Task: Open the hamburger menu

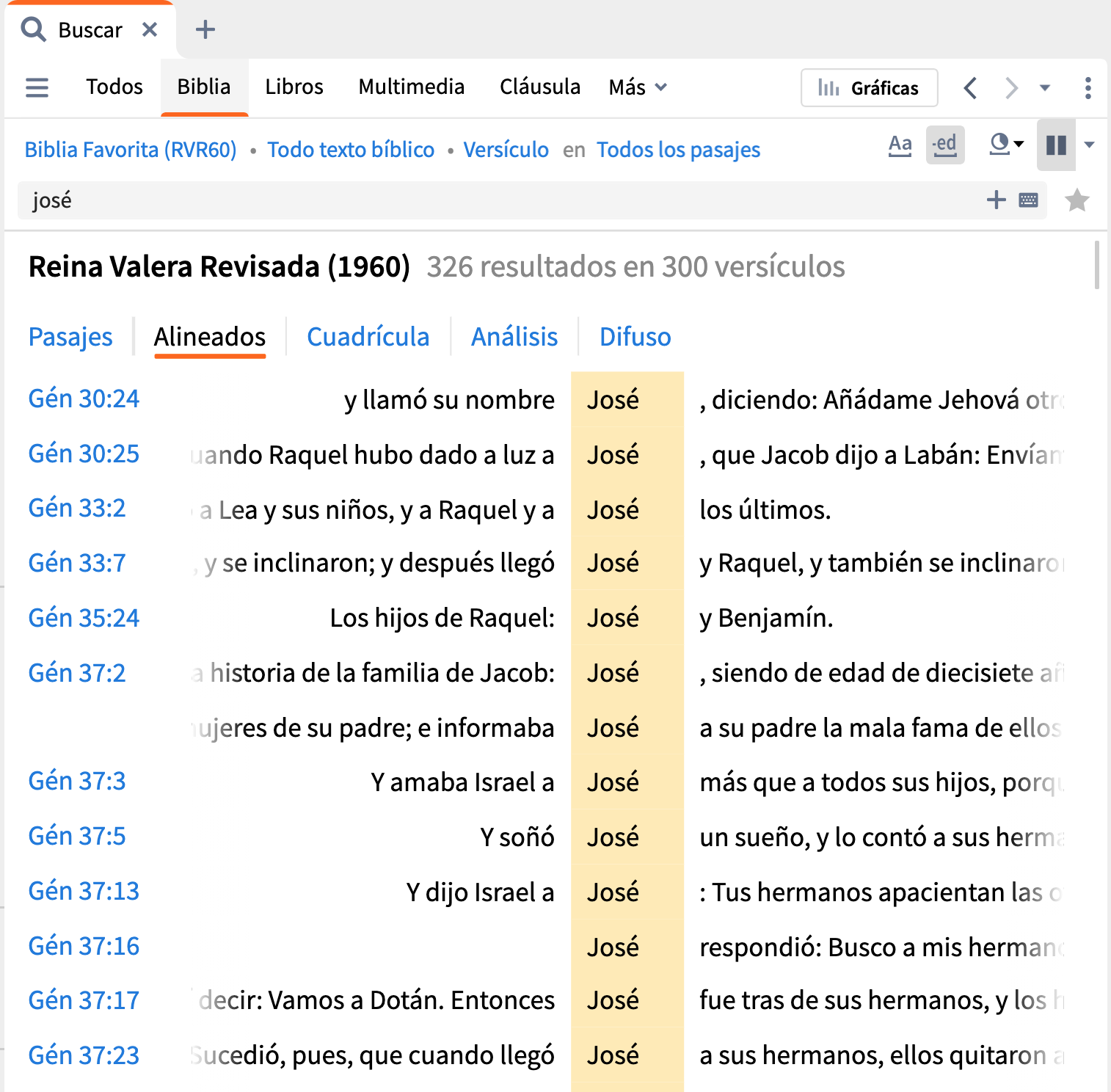Action: [x=37, y=87]
